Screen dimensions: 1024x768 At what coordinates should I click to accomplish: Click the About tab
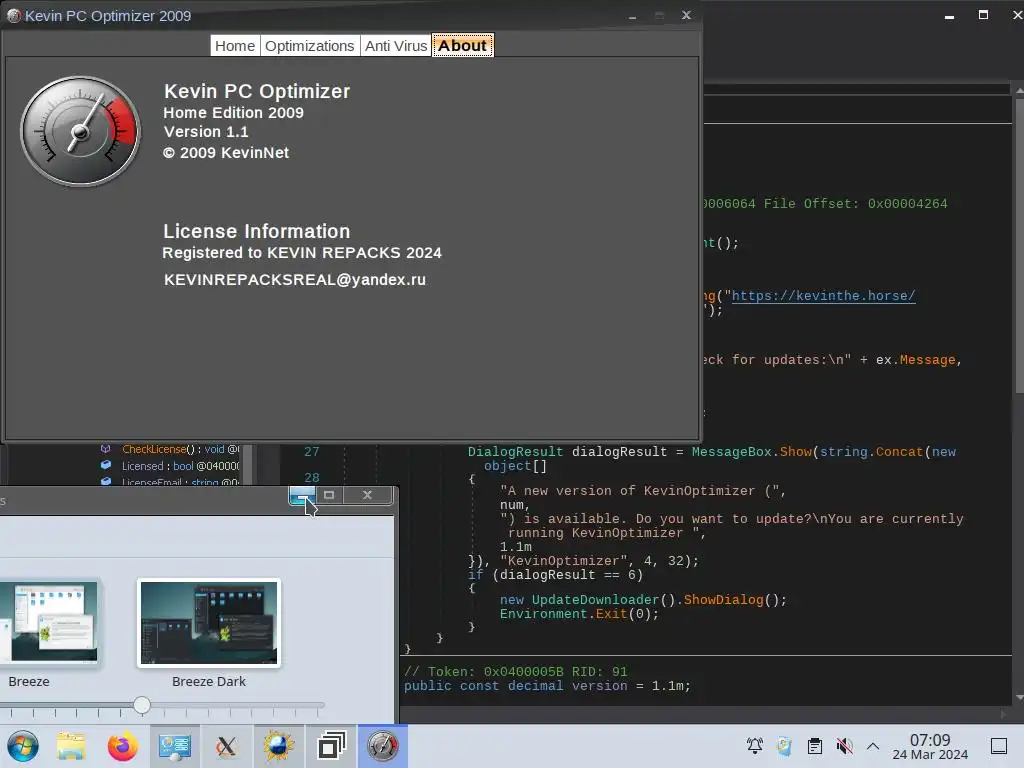pyautogui.click(x=462, y=46)
